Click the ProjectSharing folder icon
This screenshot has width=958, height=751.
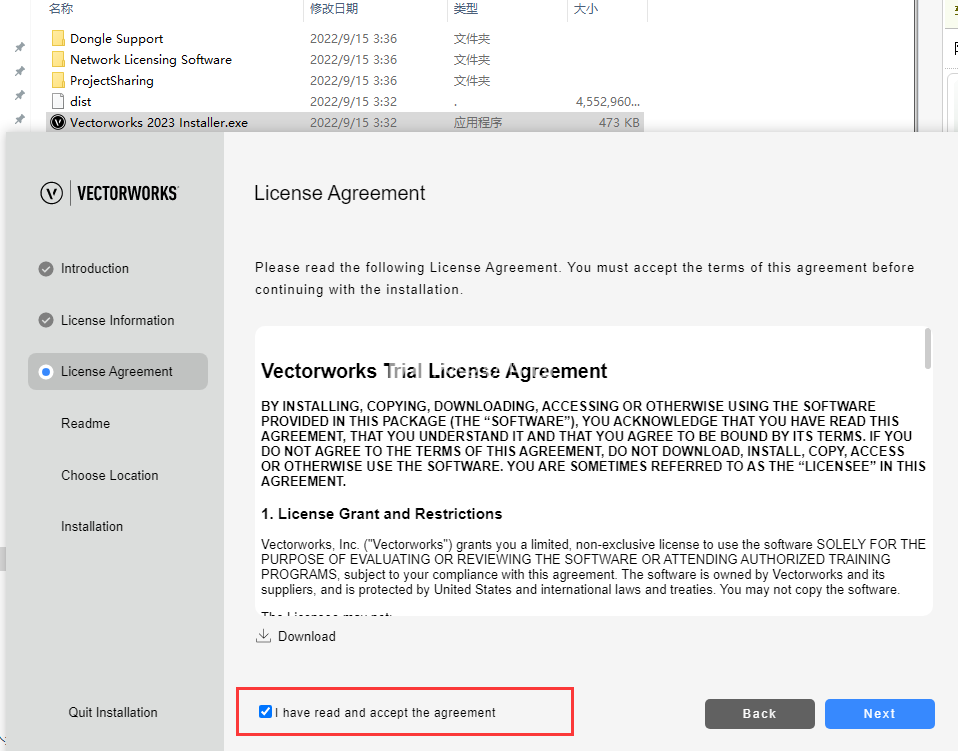point(58,80)
